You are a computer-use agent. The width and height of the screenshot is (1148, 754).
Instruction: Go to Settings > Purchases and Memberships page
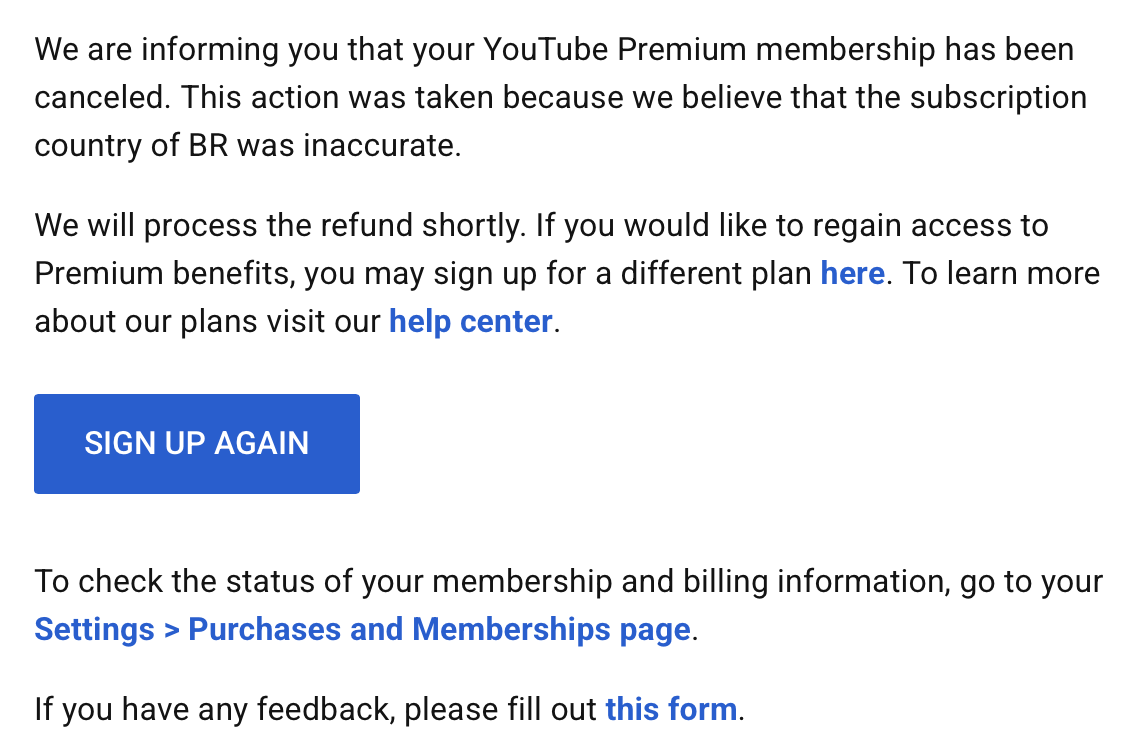[362, 630]
